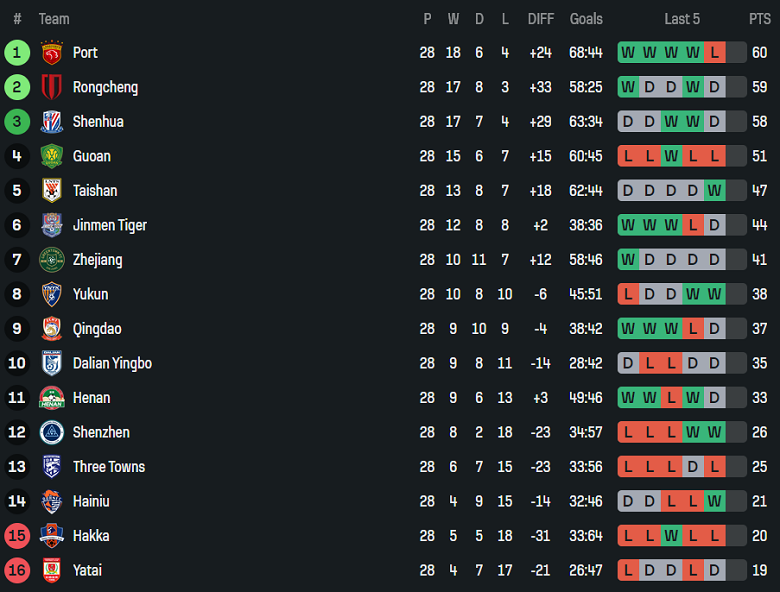780x592 pixels.
Task: Click the red position 16 badge
Action: pos(17,571)
